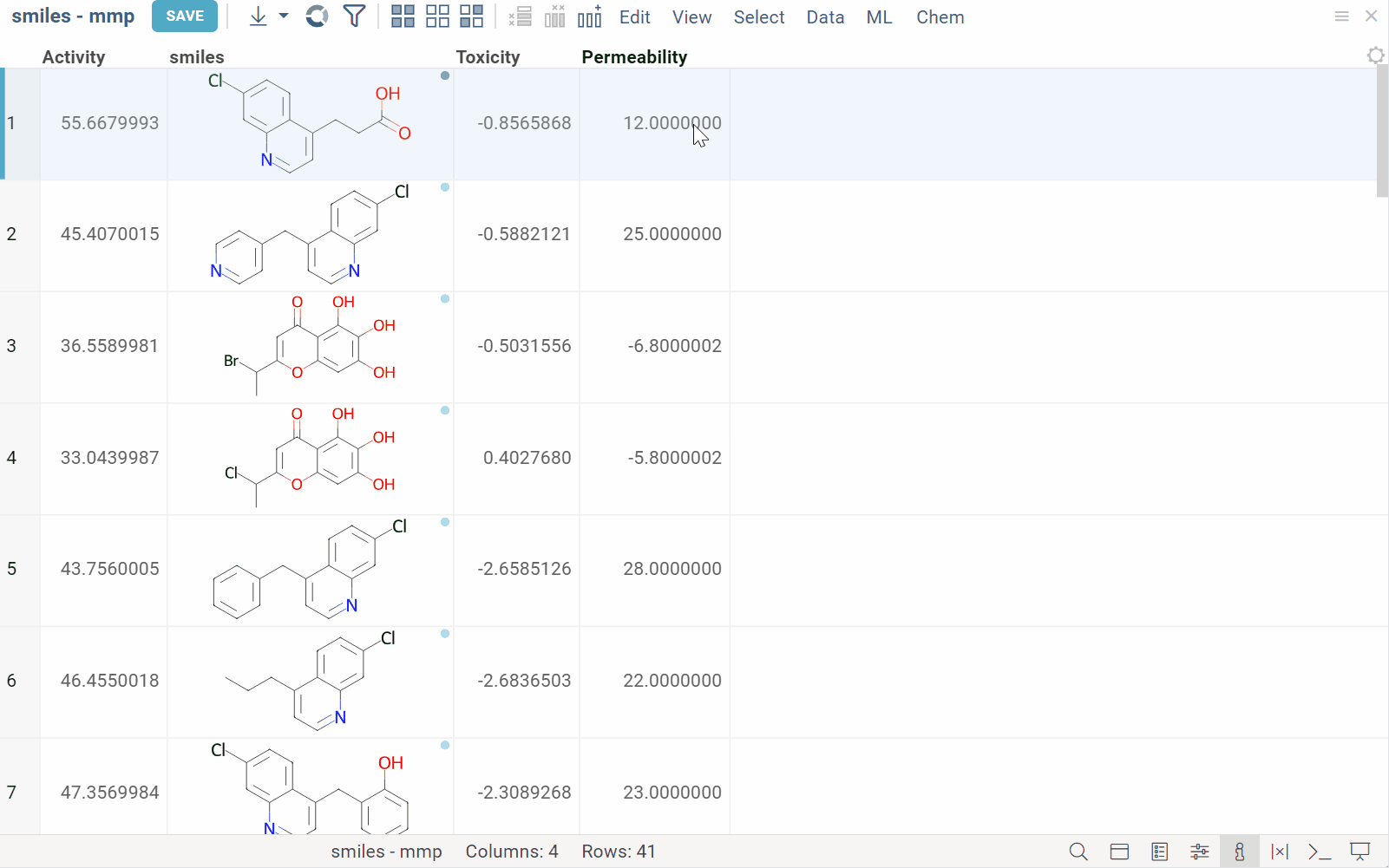Click the SAVE button

point(184,16)
